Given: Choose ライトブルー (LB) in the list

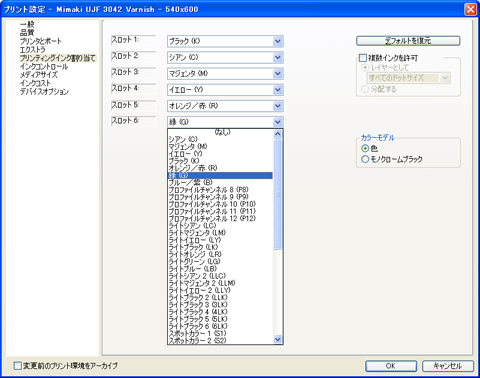Looking at the screenshot, I should coord(220,269).
